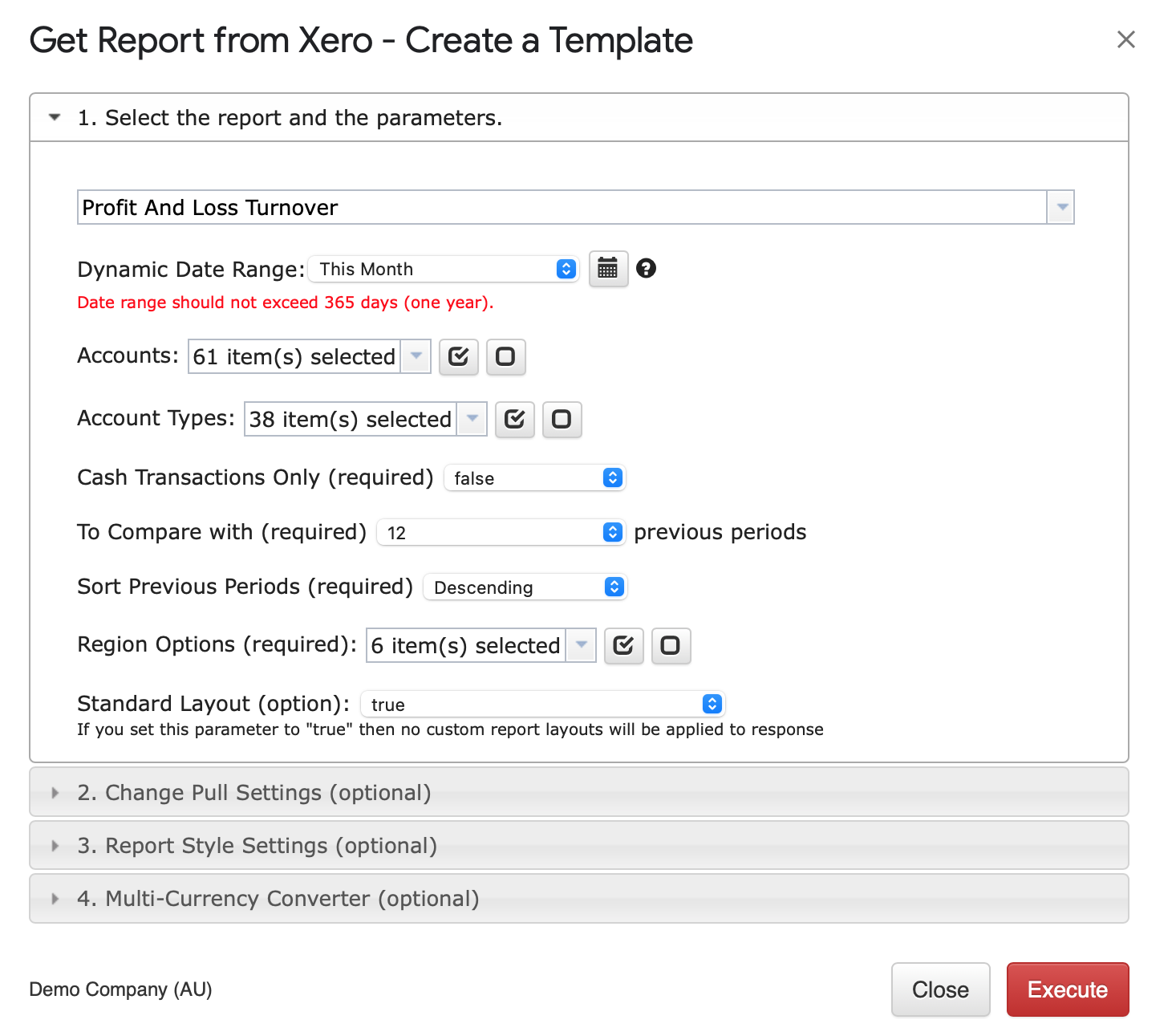Deselect all Region Options with empty box icon
This screenshot has width=1176, height=1032.
tap(671, 645)
